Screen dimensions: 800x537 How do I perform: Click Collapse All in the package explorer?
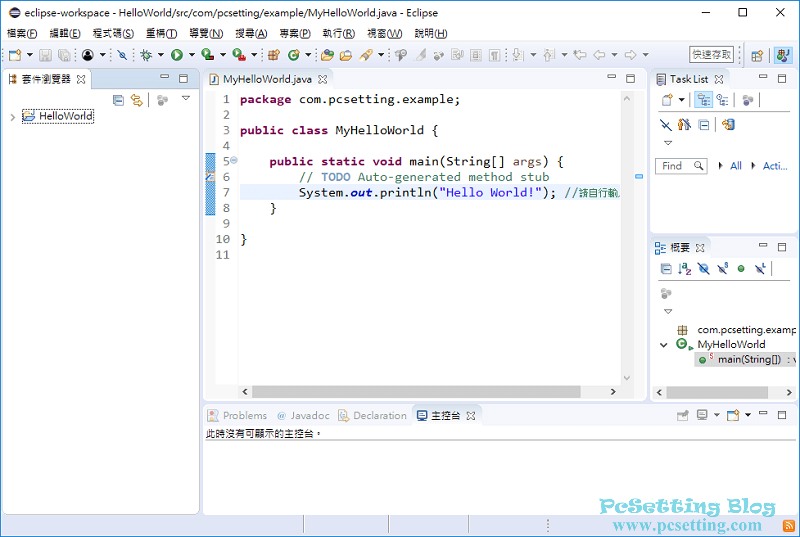tap(118, 100)
